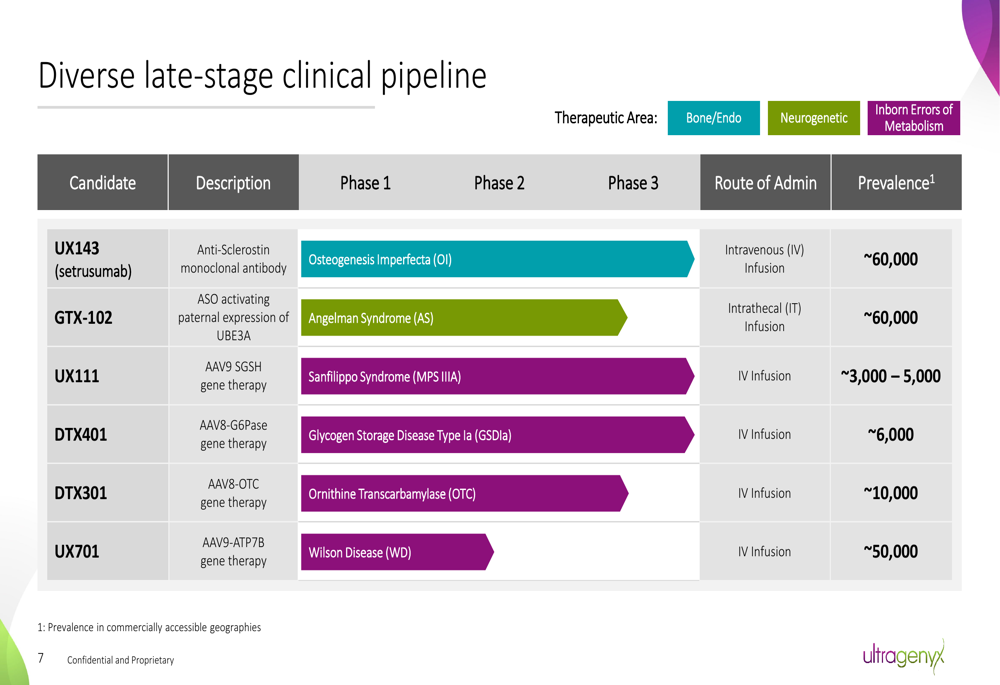Click the Route of Admin header
The height and width of the screenshot is (685, 1000).
765,182
